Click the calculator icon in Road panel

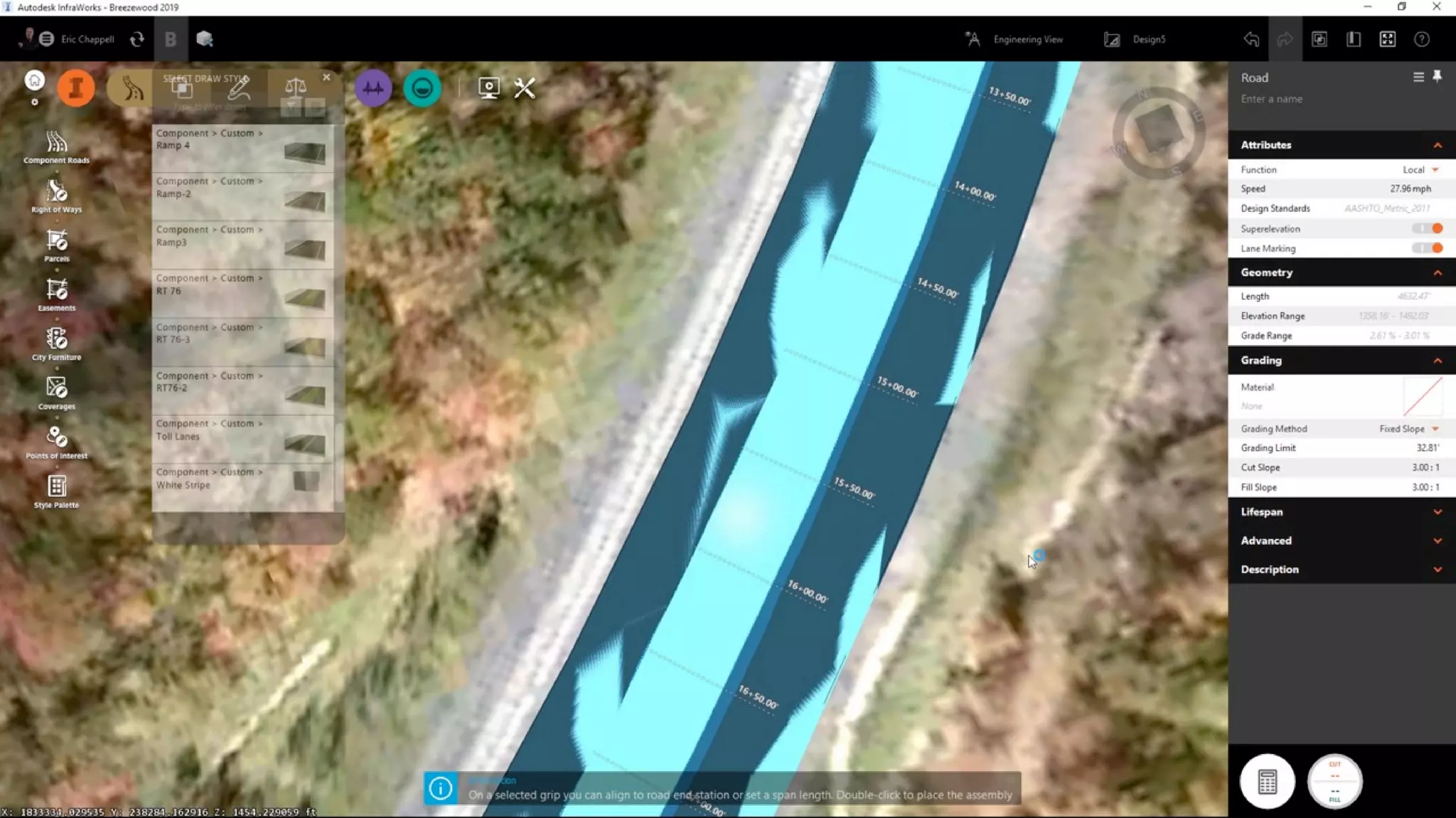(x=1267, y=781)
